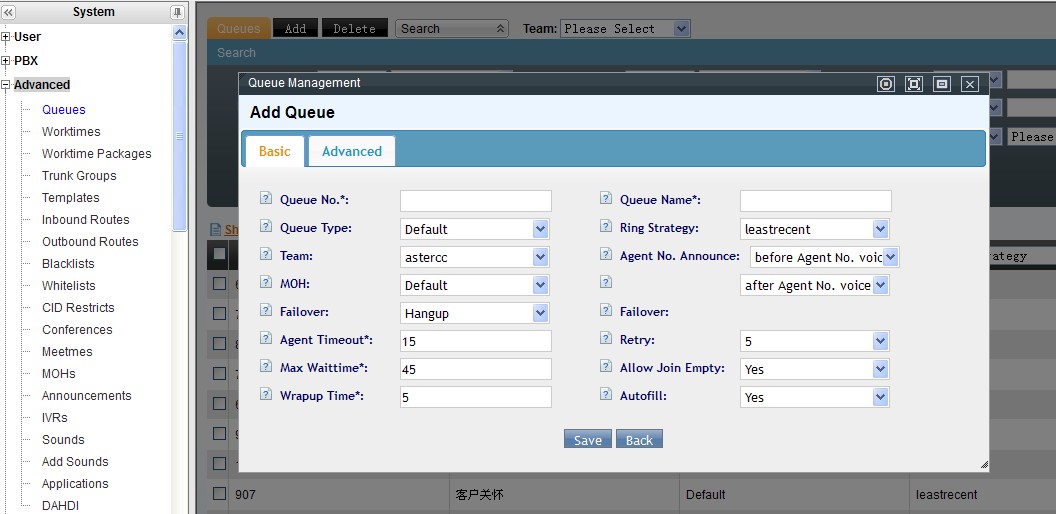Switch to the Advanced tab
The height and width of the screenshot is (514, 1056).
(x=351, y=151)
